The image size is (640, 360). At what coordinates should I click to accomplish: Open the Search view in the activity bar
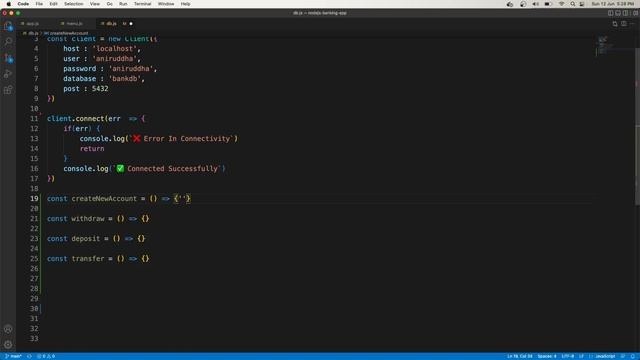tap(8, 42)
